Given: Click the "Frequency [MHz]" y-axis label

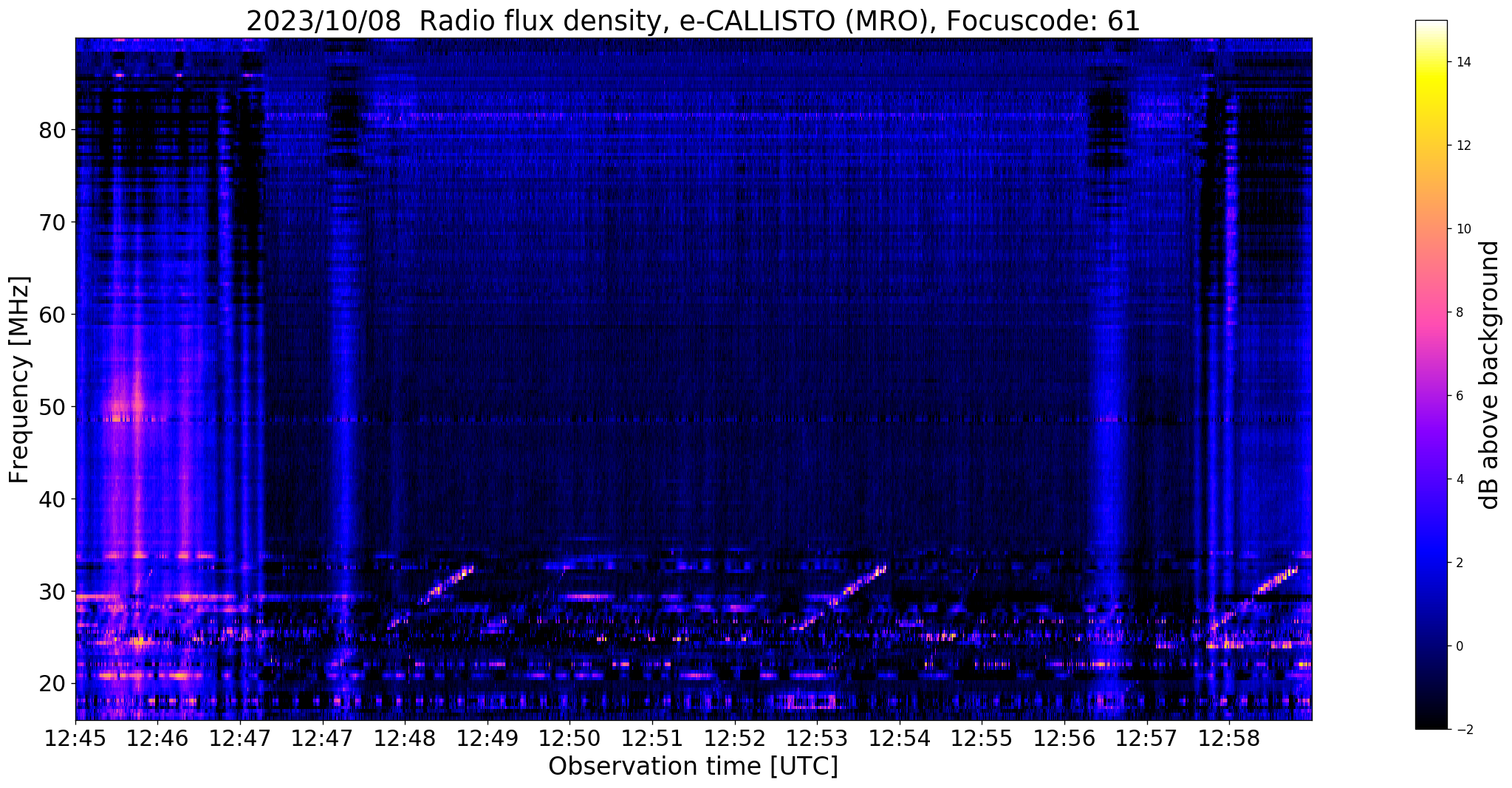Looking at the screenshot, I should (20, 380).
